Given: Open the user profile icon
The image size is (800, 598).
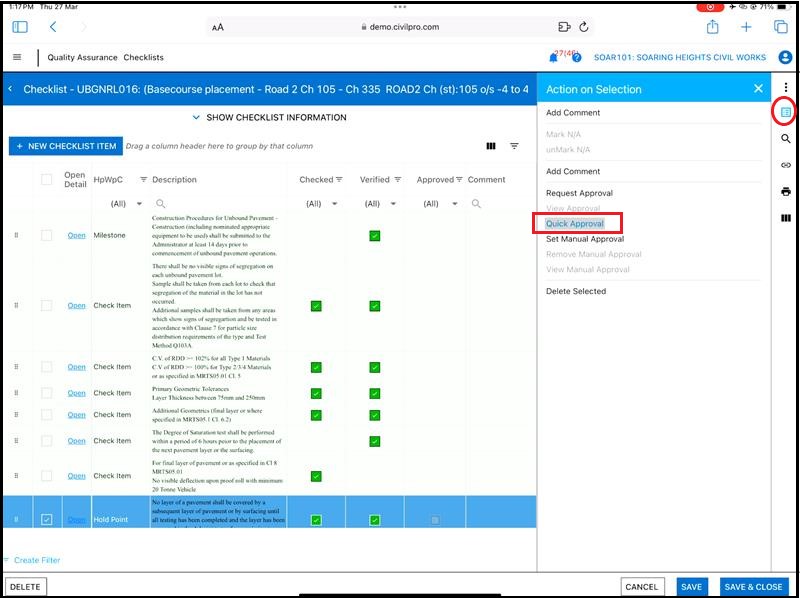Looking at the screenshot, I should pos(785,57).
